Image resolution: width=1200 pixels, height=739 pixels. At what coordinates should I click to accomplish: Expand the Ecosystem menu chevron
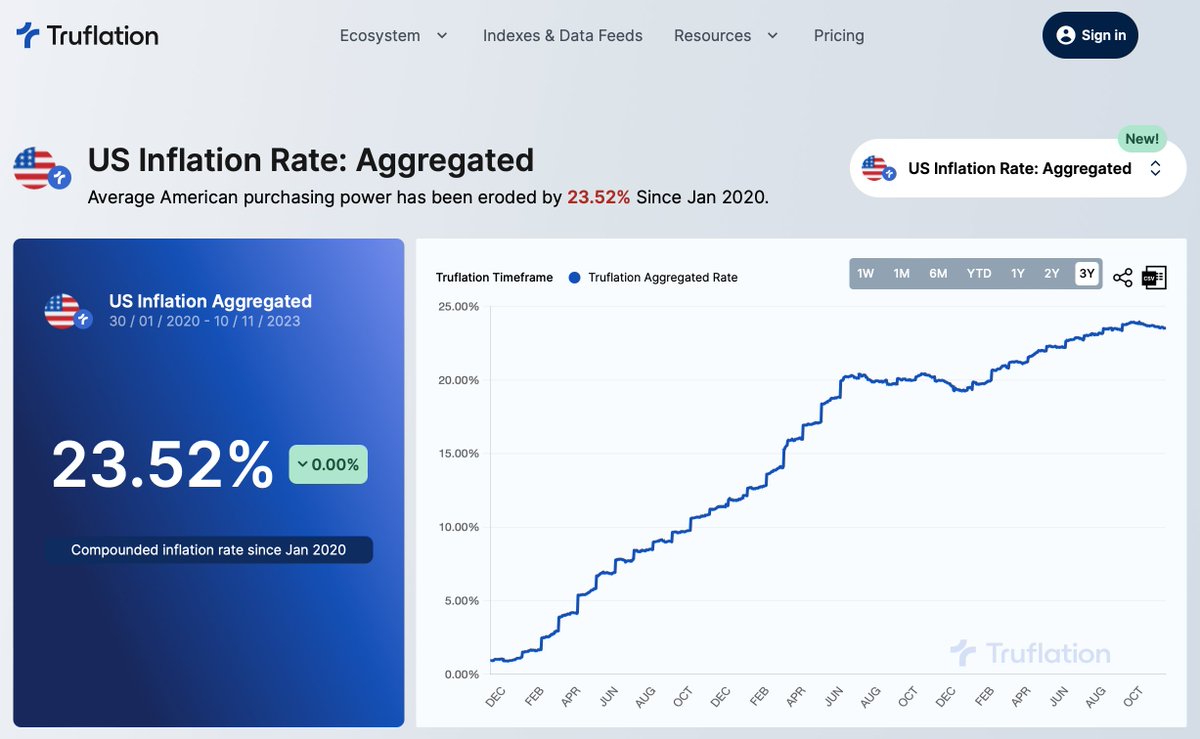(441, 36)
